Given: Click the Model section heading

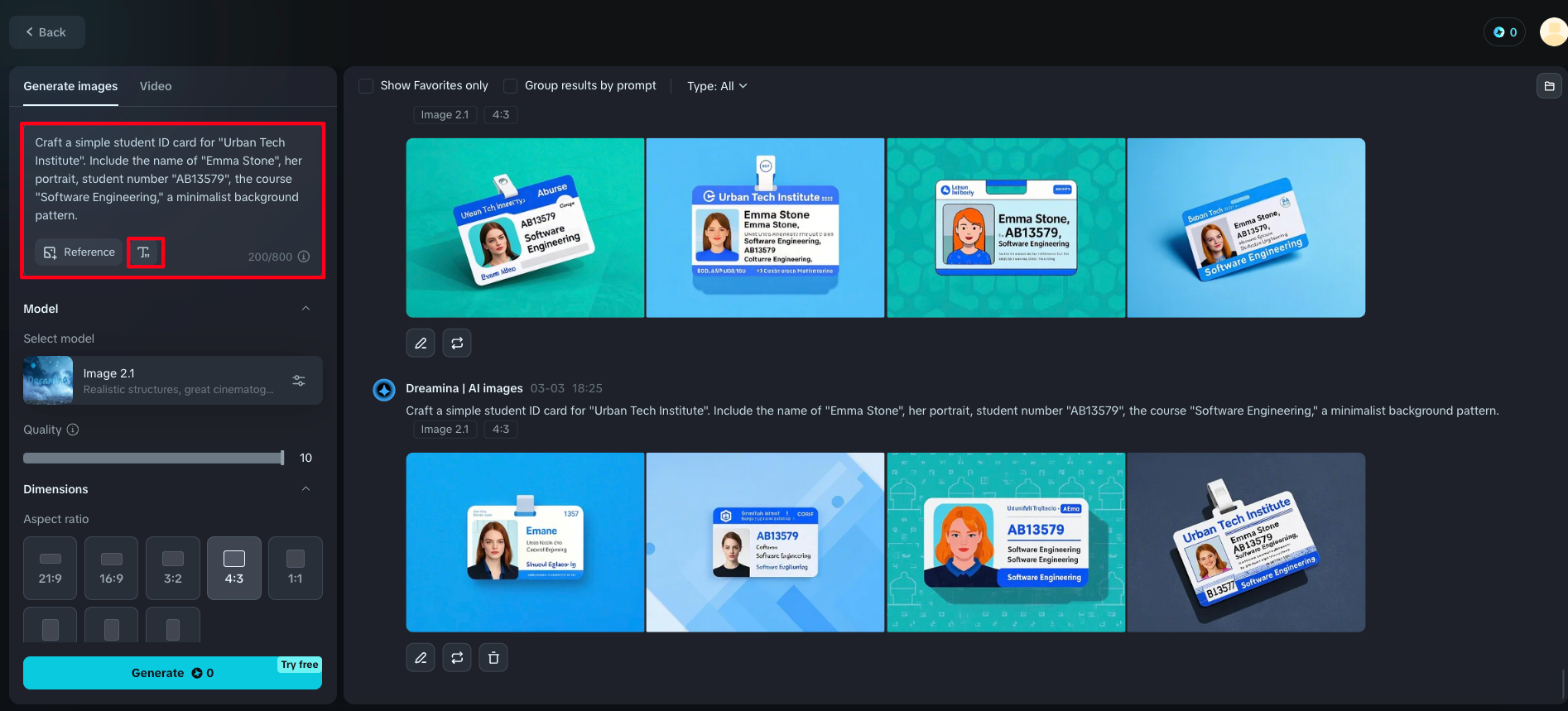Looking at the screenshot, I should [x=41, y=309].
